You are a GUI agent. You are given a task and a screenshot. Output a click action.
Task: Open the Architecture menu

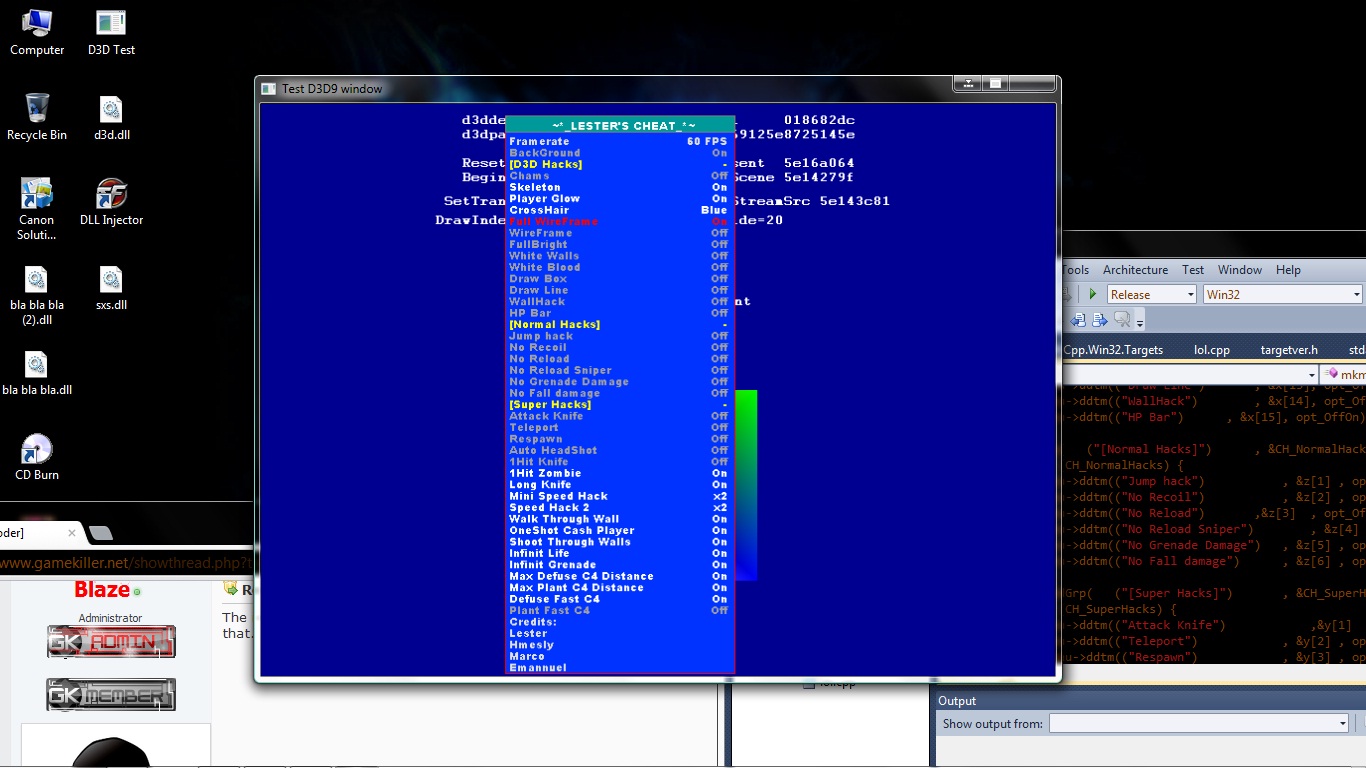1135,270
